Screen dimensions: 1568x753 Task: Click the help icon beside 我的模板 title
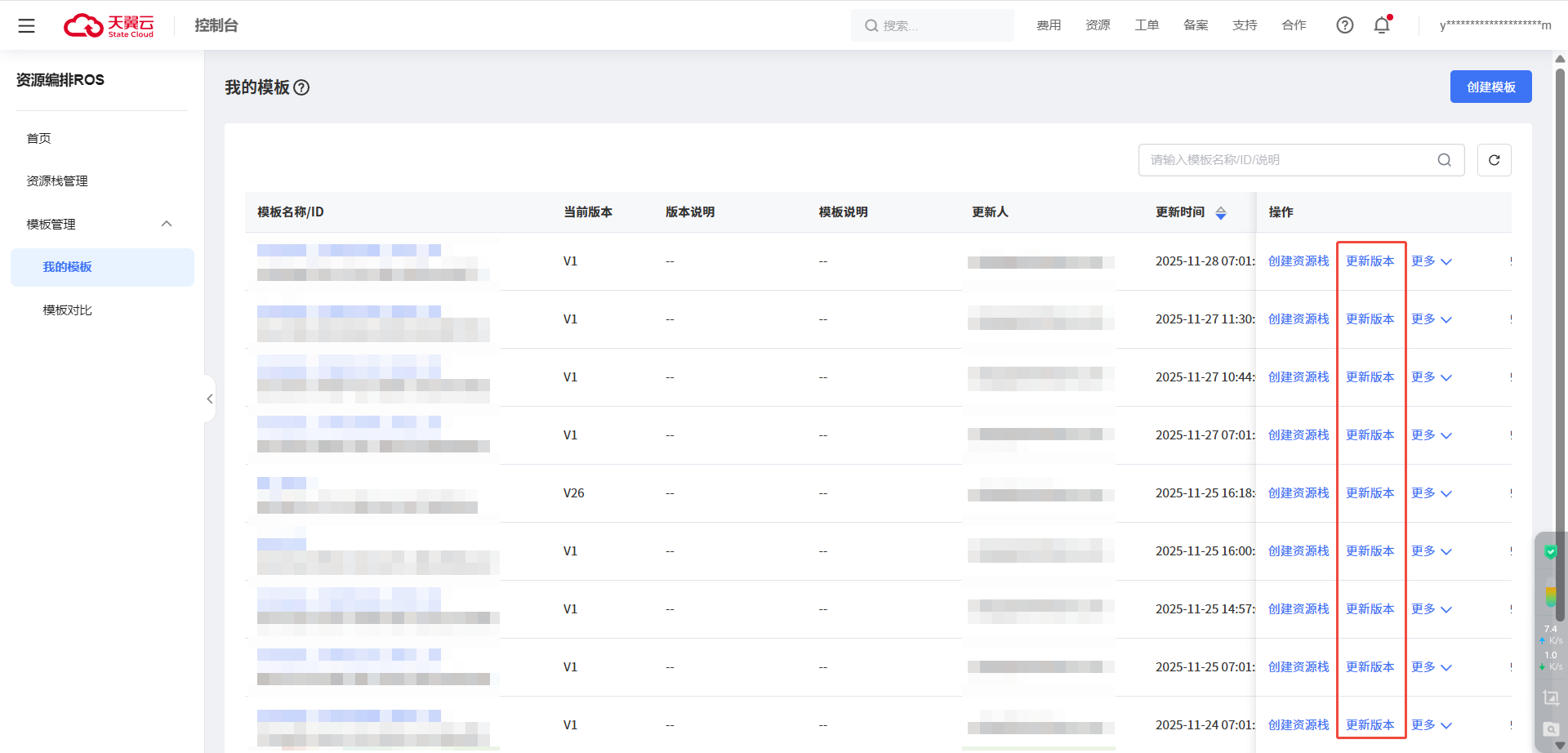[x=301, y=87]
